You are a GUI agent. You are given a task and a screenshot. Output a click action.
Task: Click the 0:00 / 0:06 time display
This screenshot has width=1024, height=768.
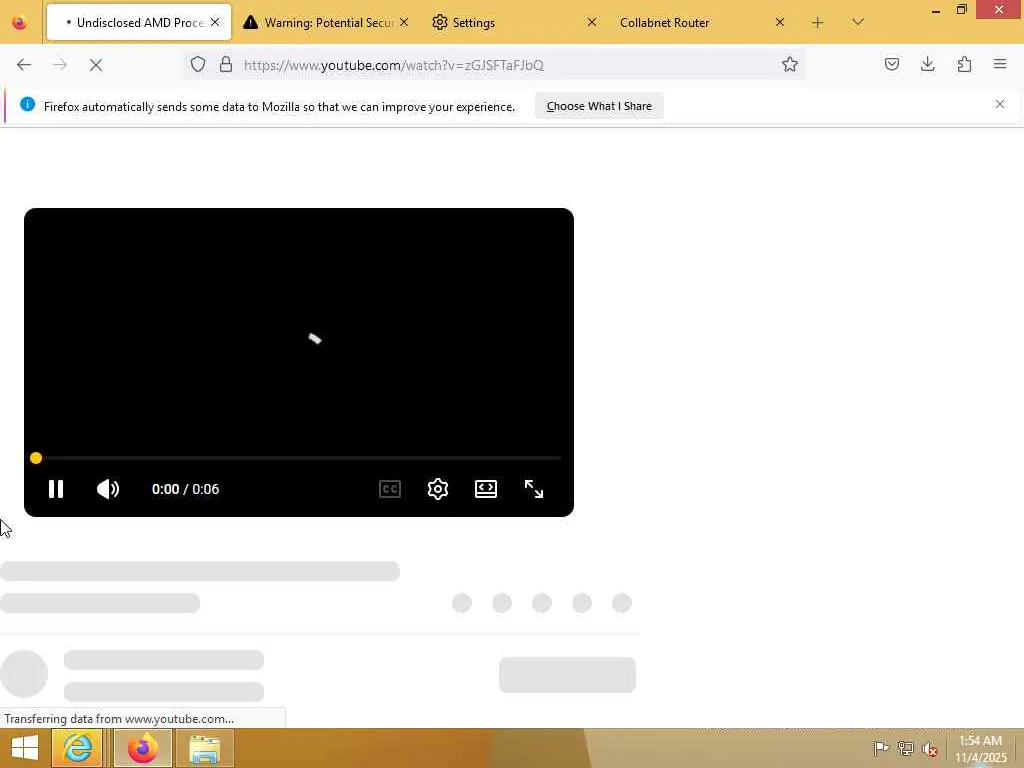(x=185, y=489)
